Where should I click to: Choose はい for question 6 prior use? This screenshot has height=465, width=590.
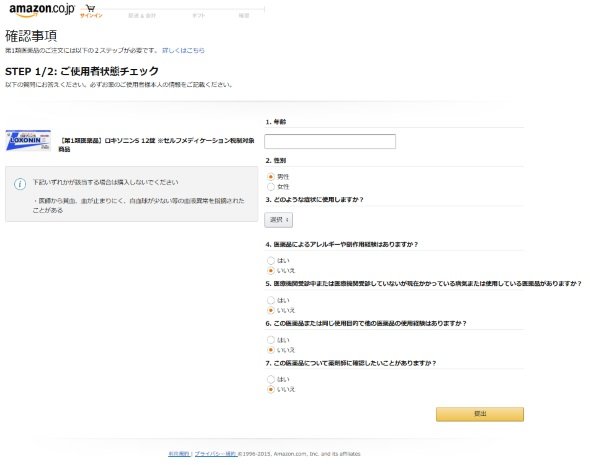(x=271, y=340)
